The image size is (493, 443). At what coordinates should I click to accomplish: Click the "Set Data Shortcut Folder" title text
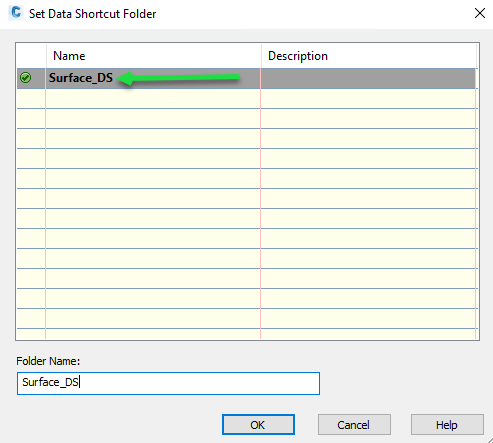pos(92,14)
